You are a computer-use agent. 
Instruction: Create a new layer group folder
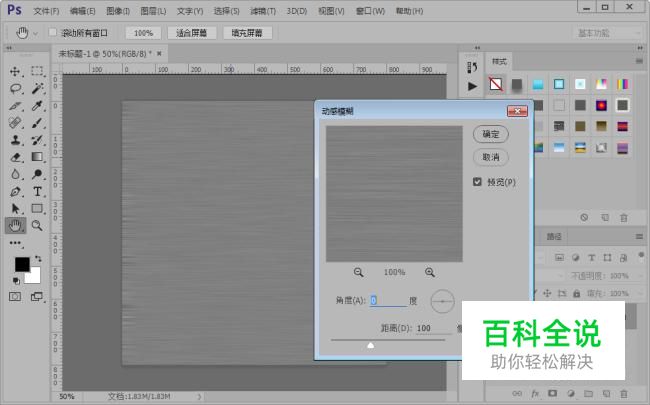click(x=588, y=393)
